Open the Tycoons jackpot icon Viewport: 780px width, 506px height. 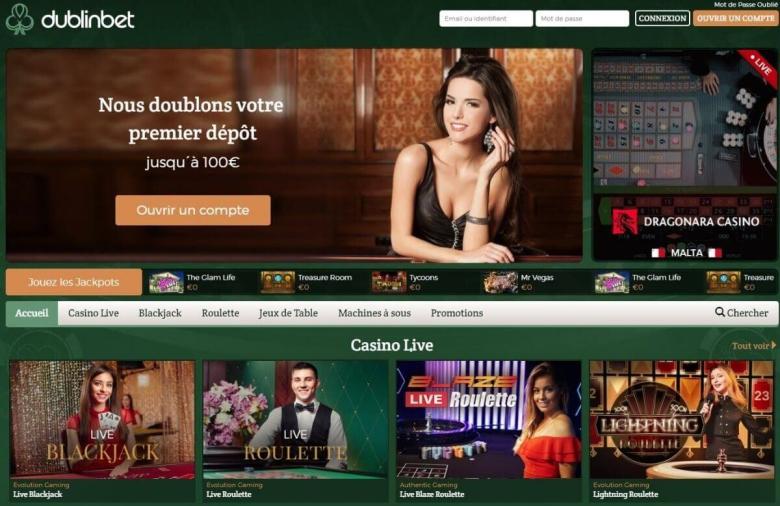pos(389,282)
